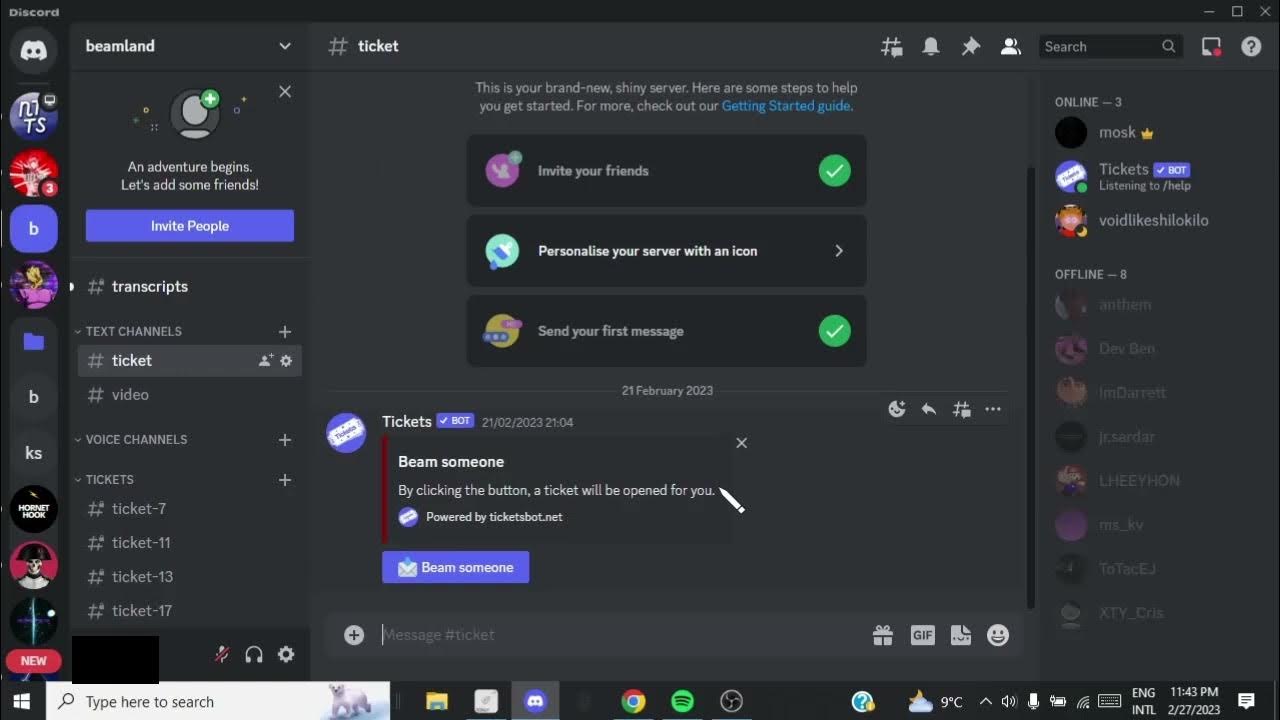
Task: Create thread from the Tickets message
Action: pos(961,409)
